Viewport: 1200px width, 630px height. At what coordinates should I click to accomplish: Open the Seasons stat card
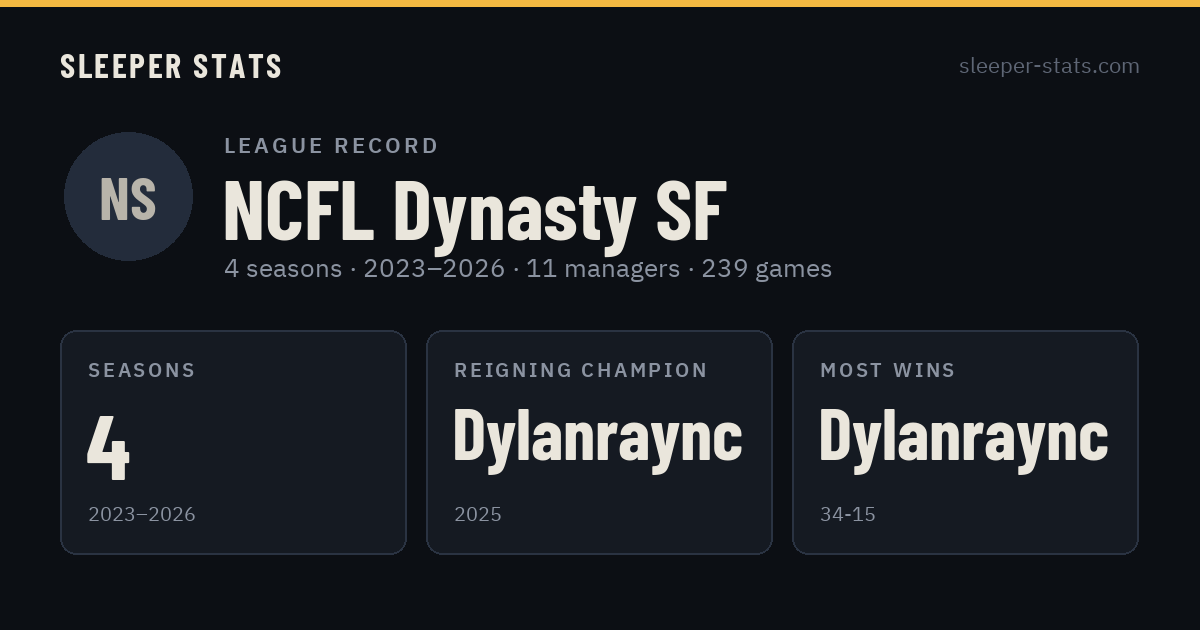[233, 442]
